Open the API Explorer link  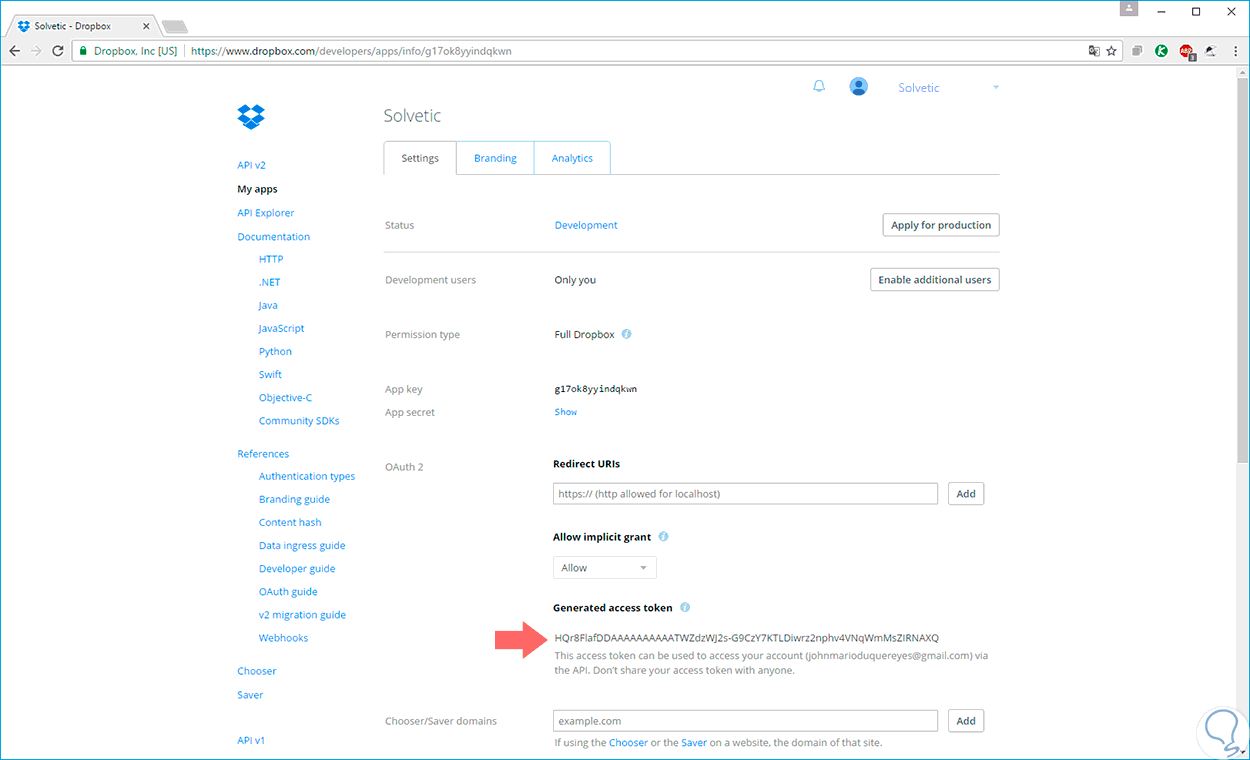coord(266,213)
